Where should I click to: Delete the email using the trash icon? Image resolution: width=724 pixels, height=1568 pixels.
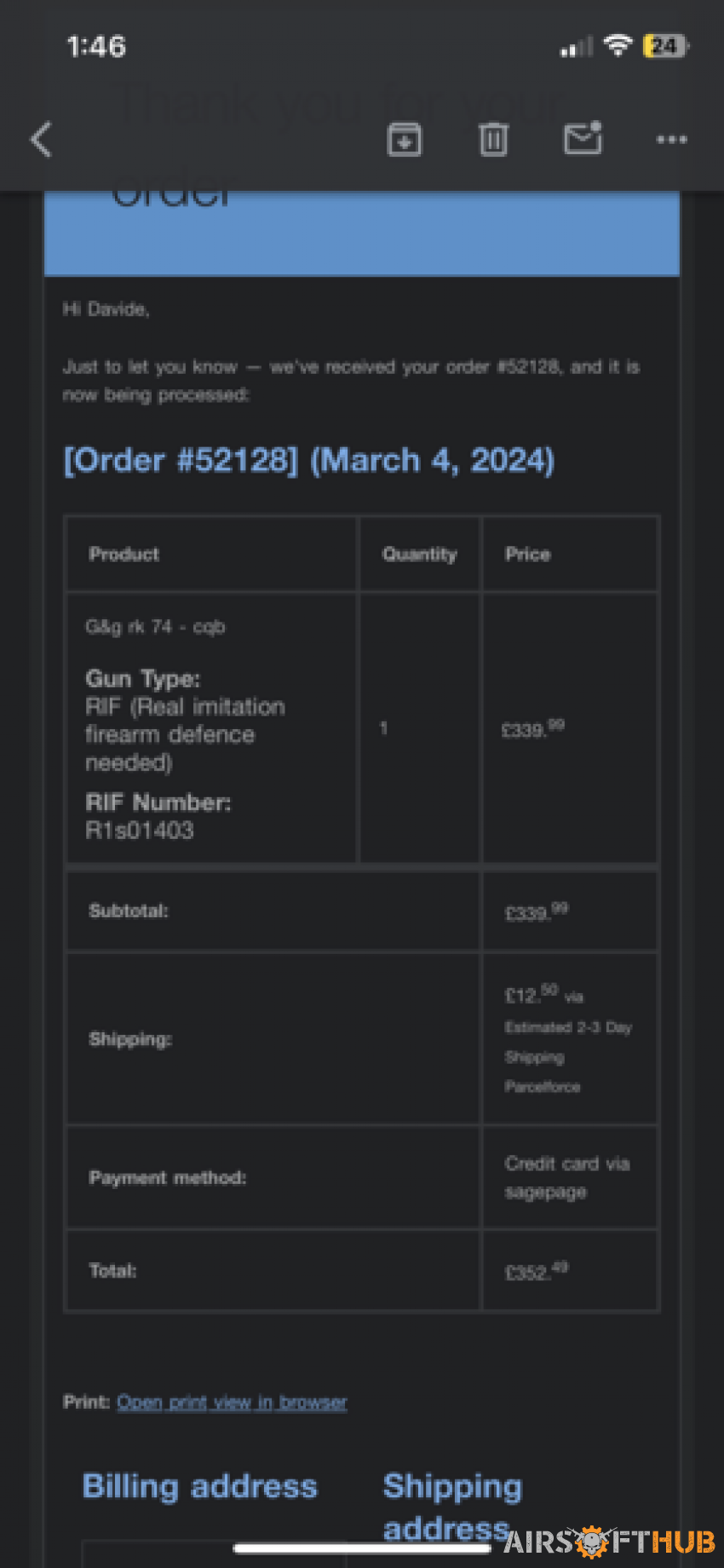click(x=493, y=139)
